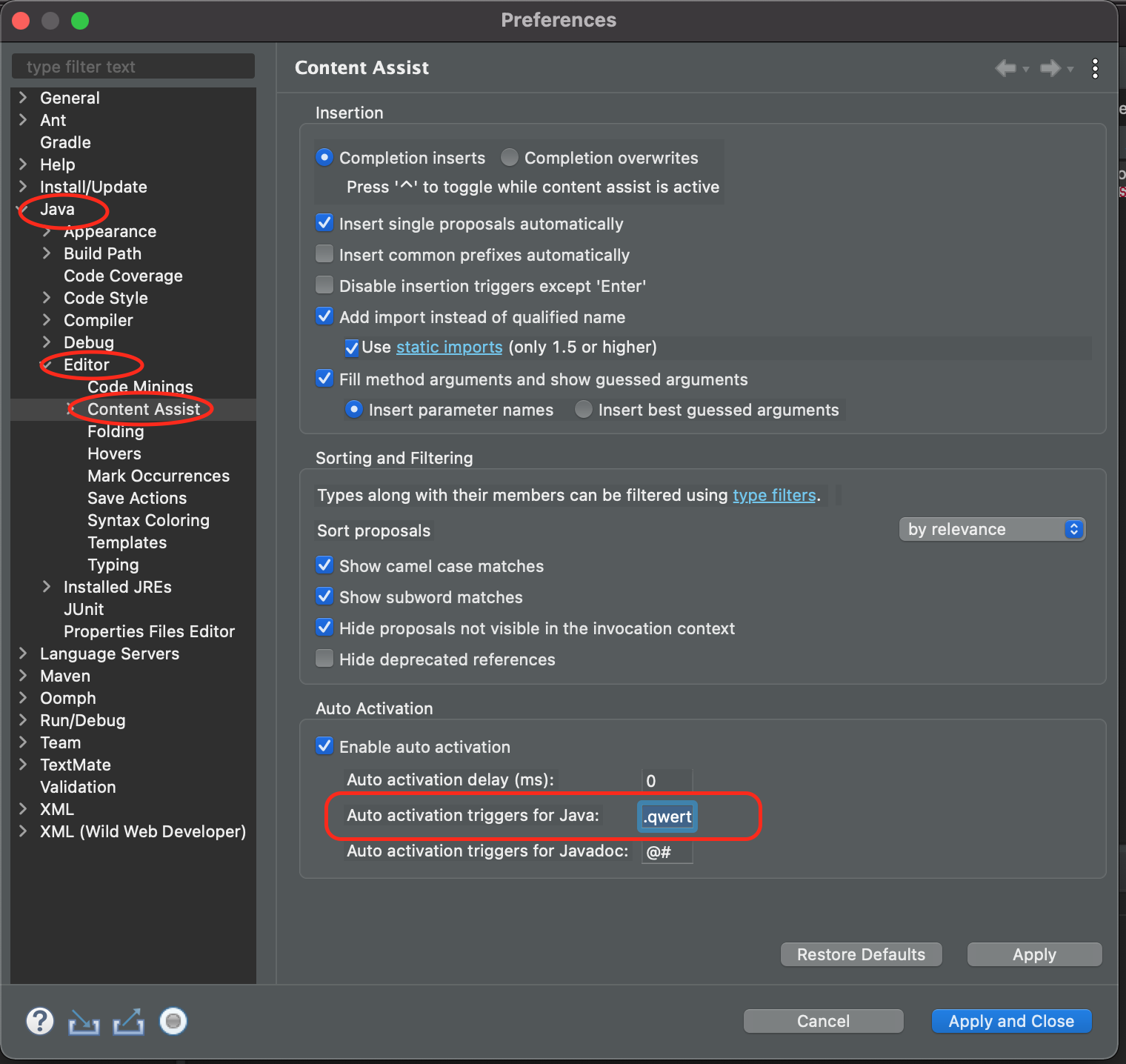The height and width of the screenshot is (1064, 1126).
Task: Enable Insert common prefixes automatically
Action: click(x=324, y=254)
